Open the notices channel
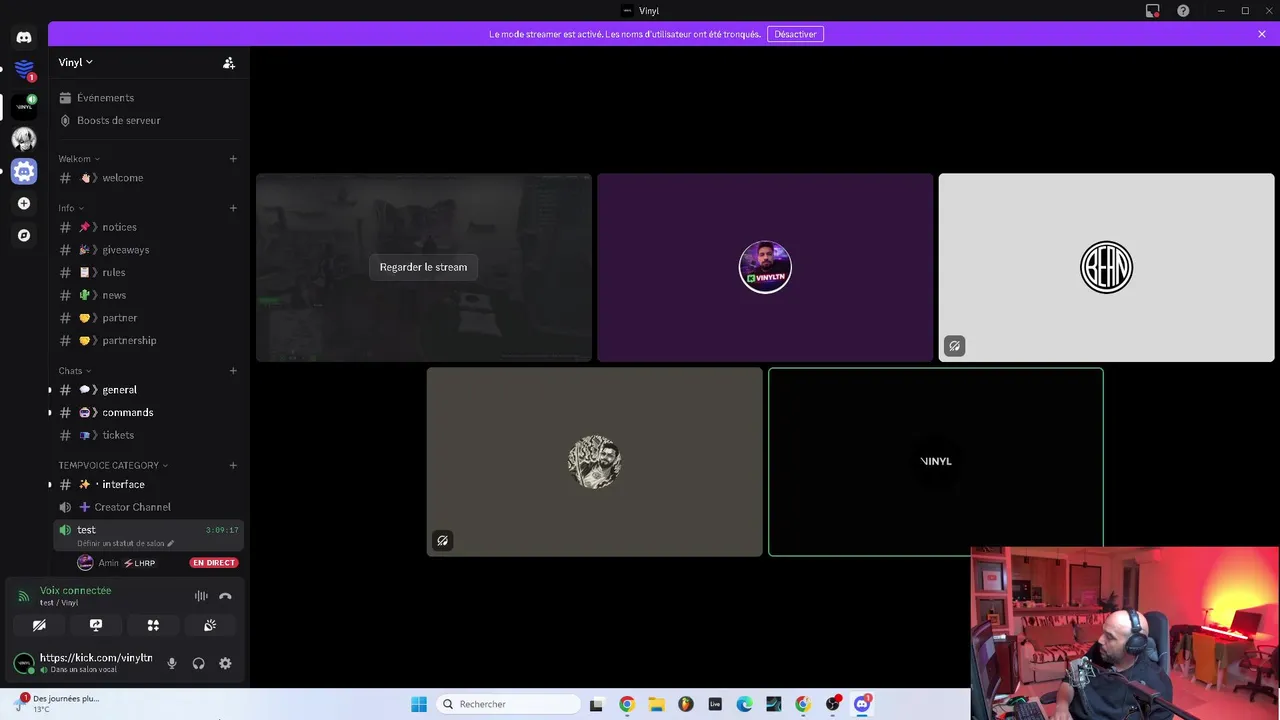The height and width of the screenshot is (720, 1280). pyautogui.click(x=148, y=227)
